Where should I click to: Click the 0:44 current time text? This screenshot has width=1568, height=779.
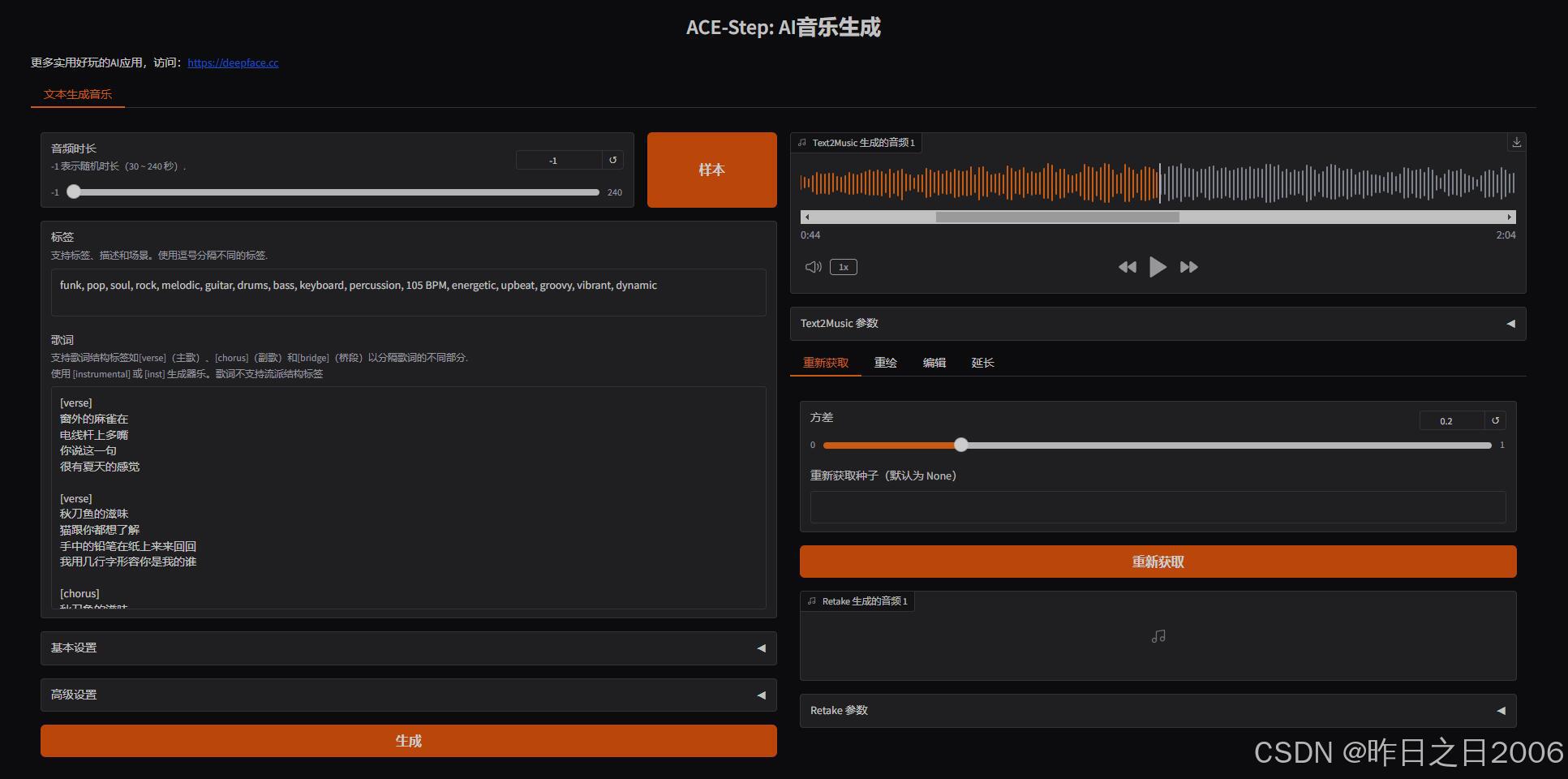point(810,235)
